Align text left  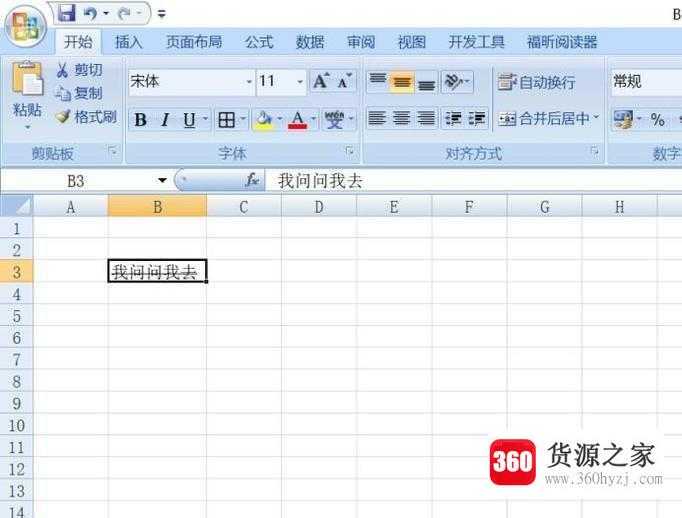tap(378, 118)
